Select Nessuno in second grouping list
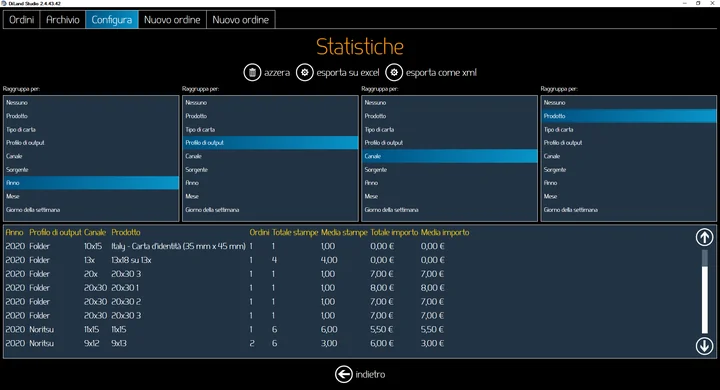 click(270, 102)
